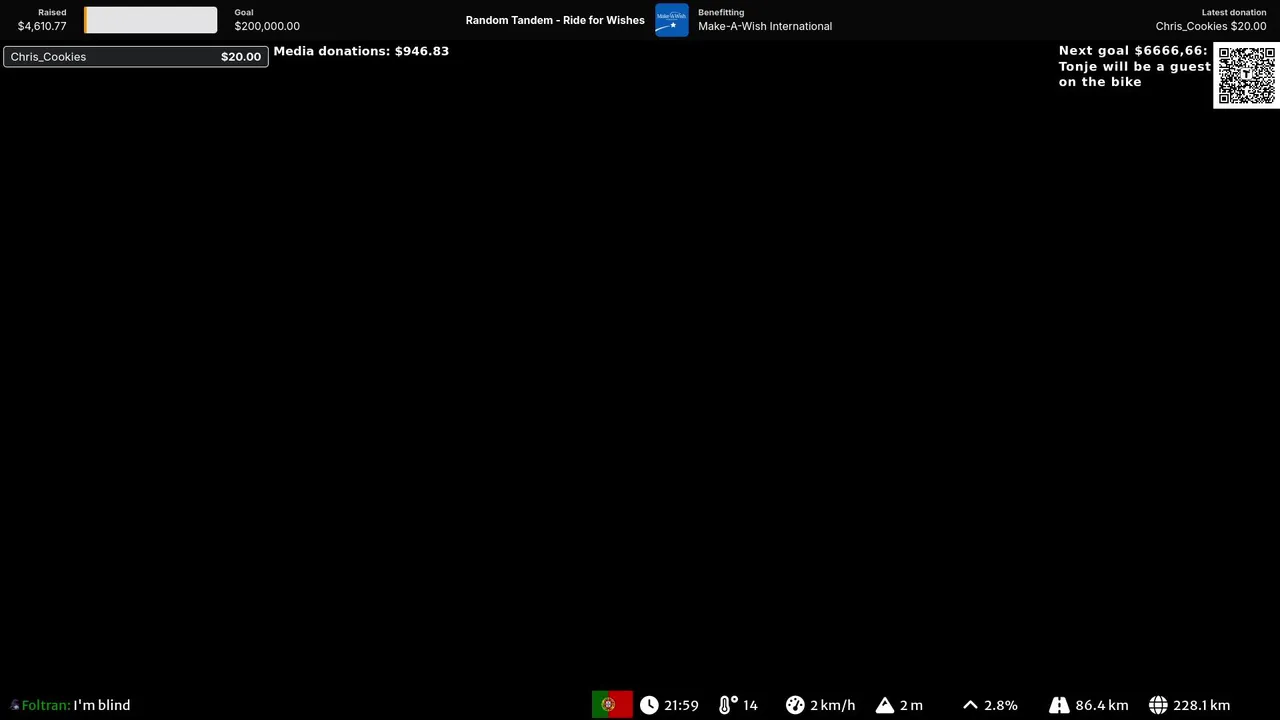
Task: Click the Make-A-Wish logo icon
Action: (672, 20)
